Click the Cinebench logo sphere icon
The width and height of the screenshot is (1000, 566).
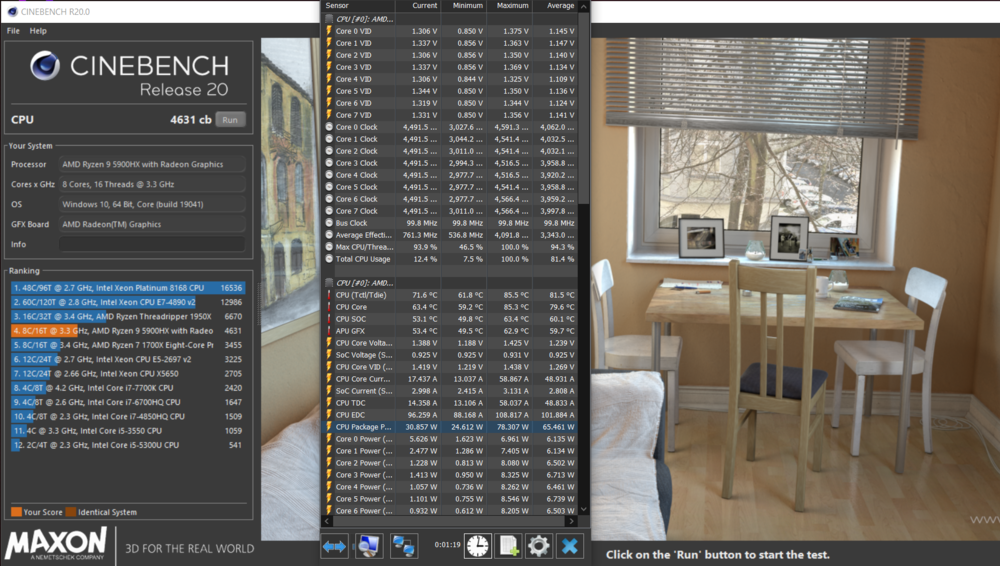43,66
